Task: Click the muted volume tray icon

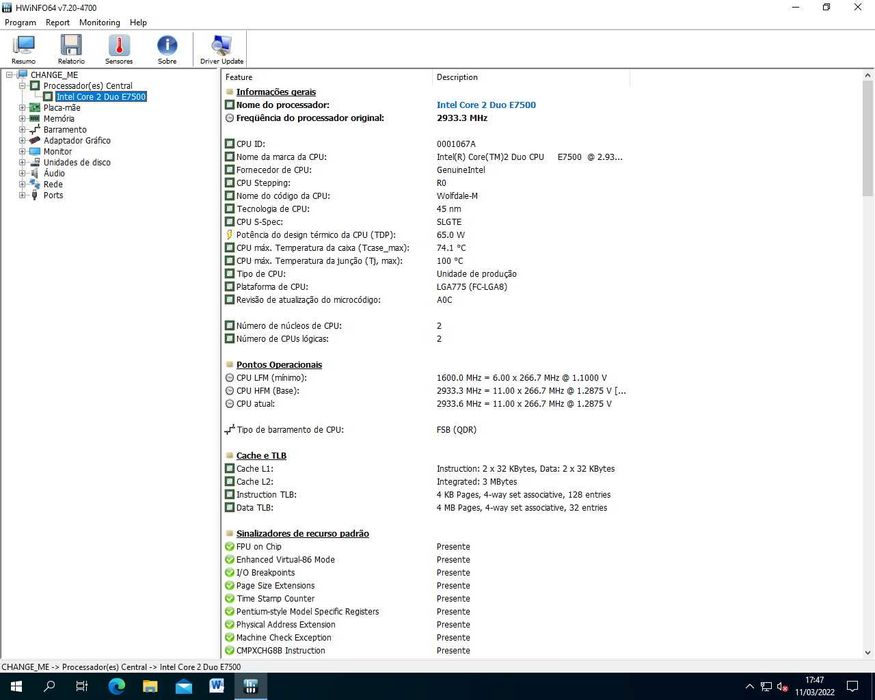Action: click(782, 687)
